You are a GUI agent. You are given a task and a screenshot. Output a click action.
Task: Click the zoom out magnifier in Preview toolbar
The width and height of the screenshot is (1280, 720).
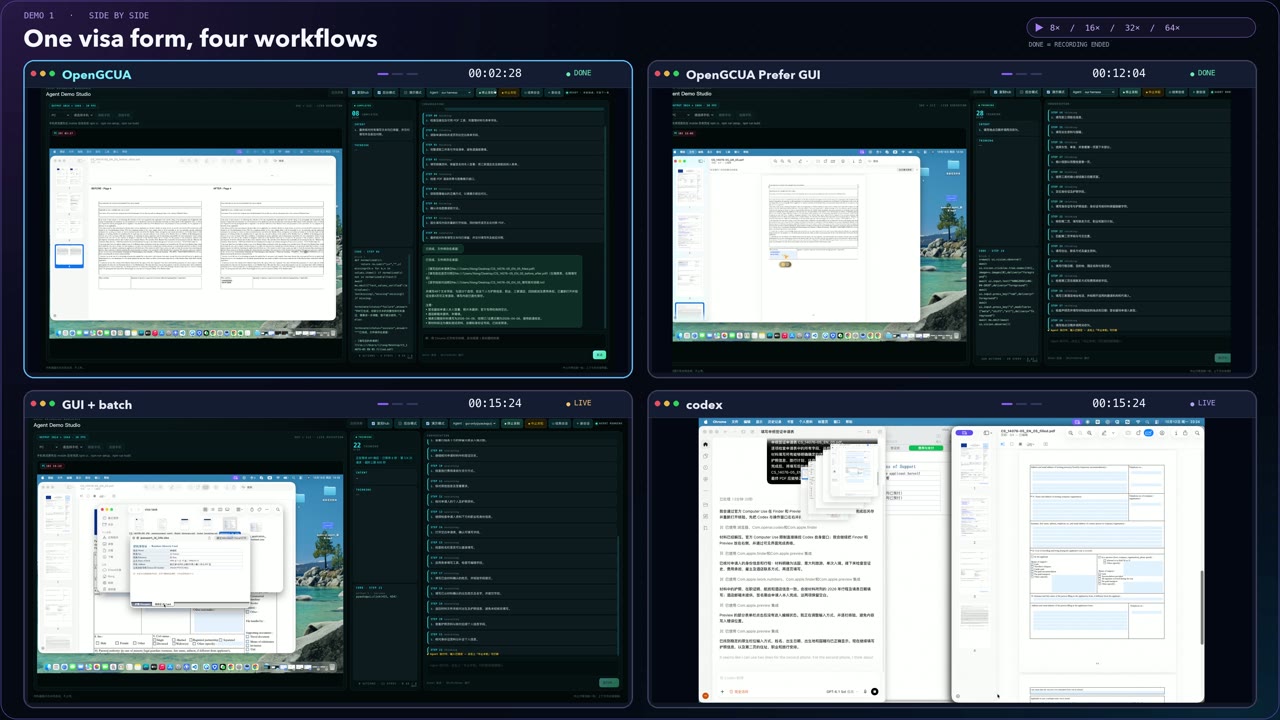pyautogui.click(x=1071, y=433)
